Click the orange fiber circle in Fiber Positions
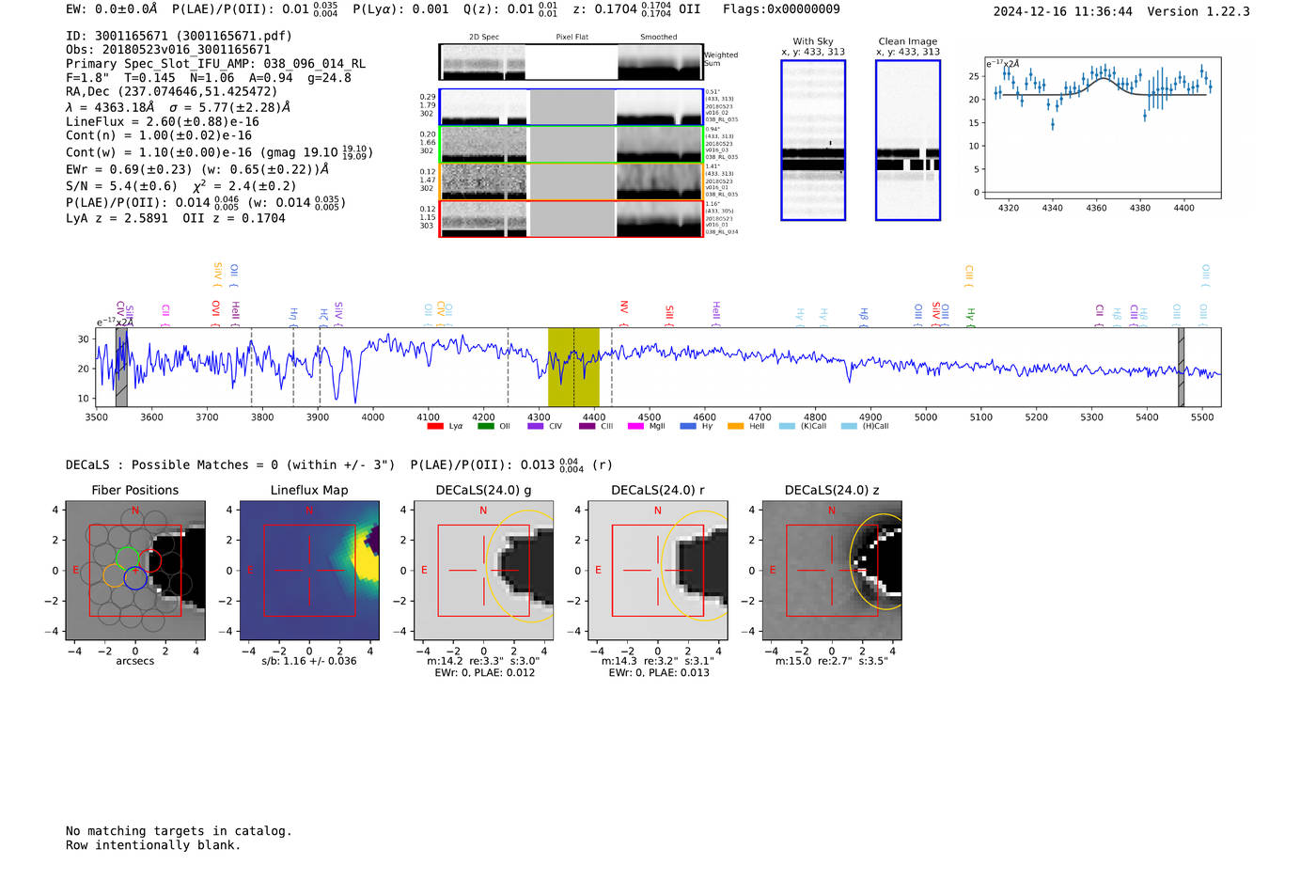 coord(114,575)
